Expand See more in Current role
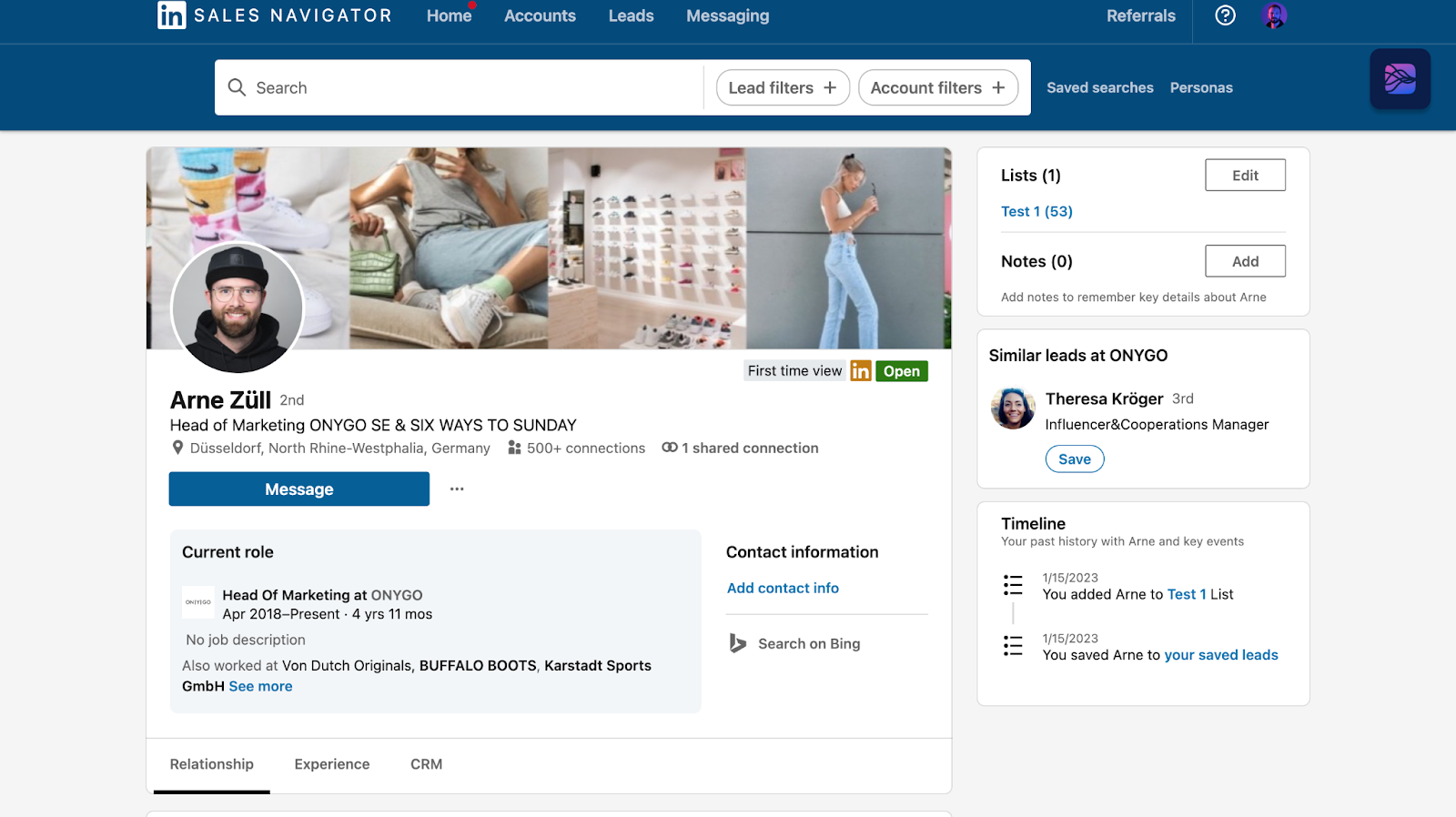1456x817 pixels. point(261,686)
